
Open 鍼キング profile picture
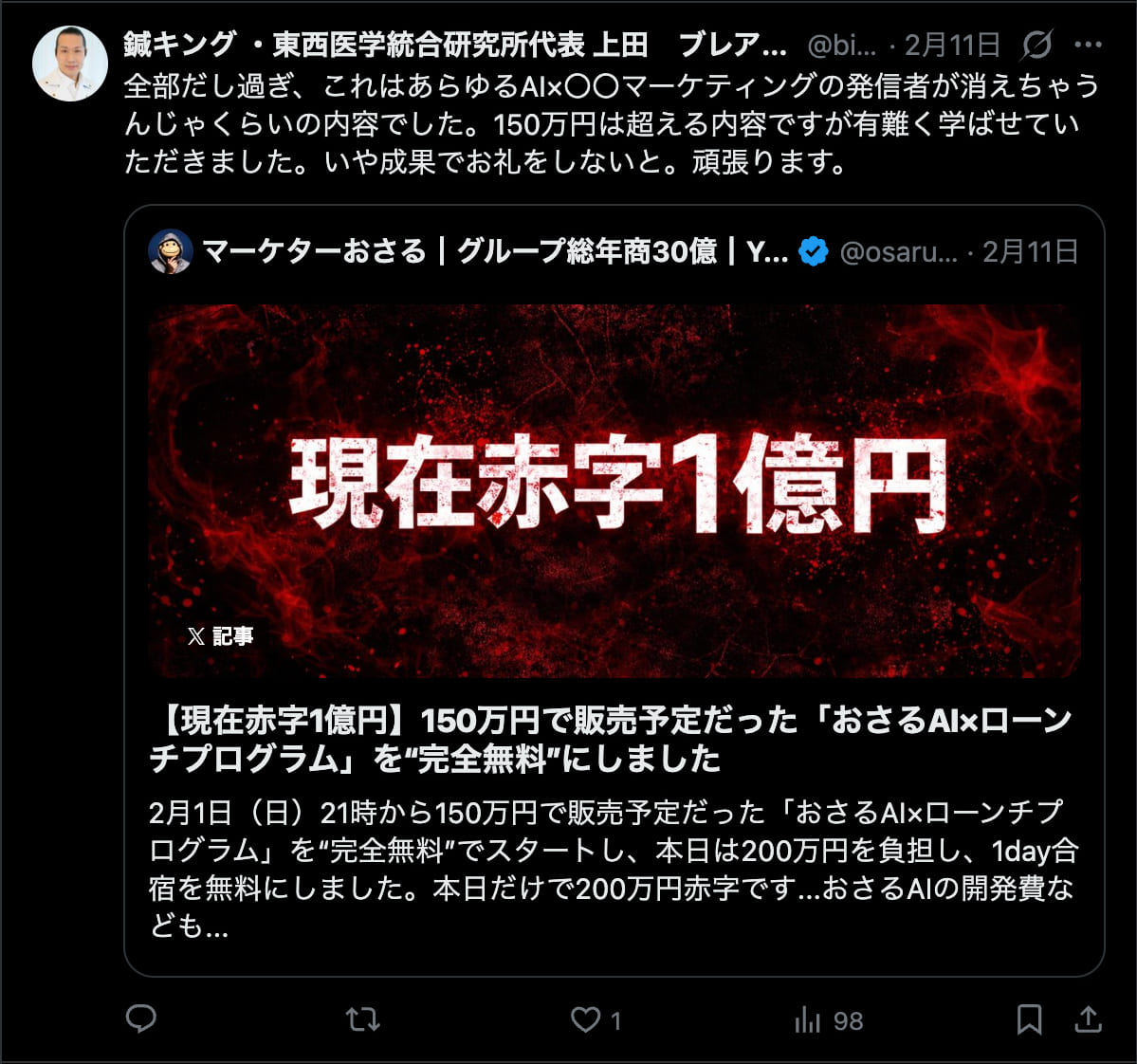(x=70, y=64)
